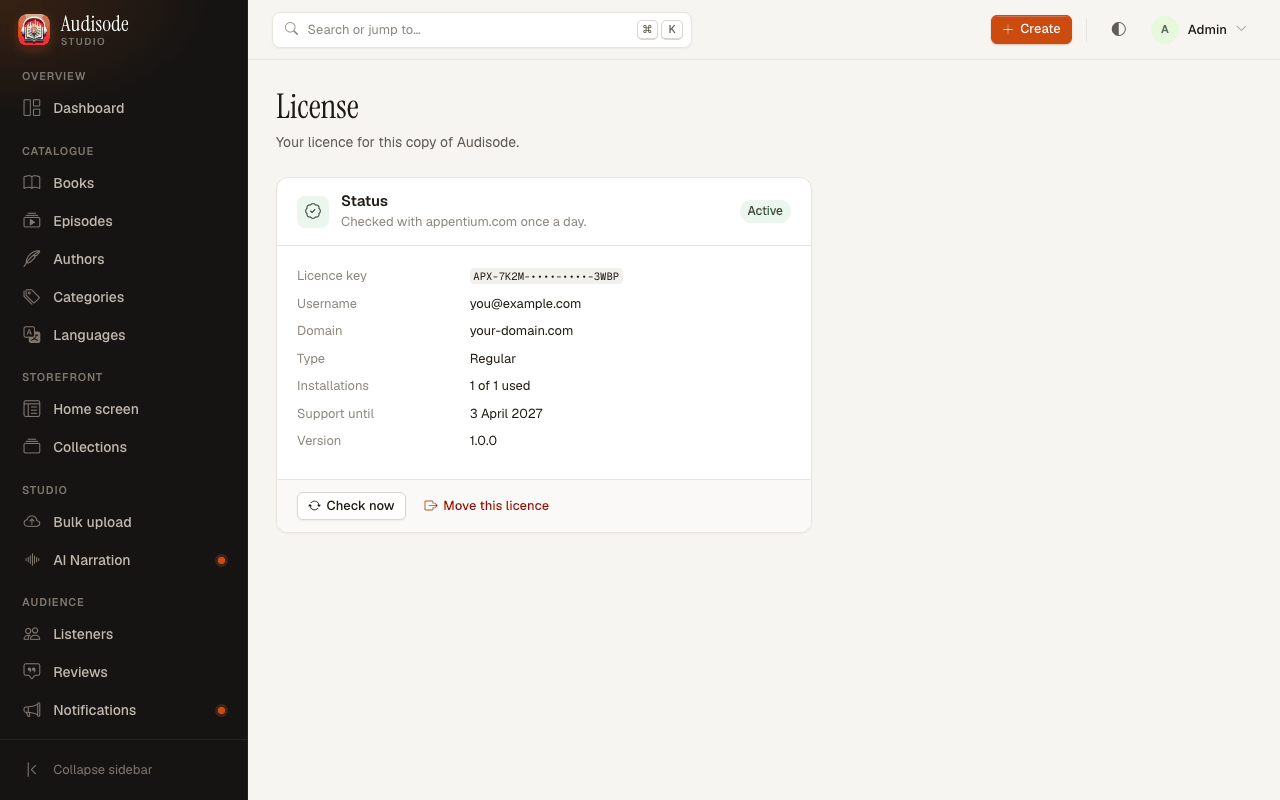Click the masked licence key APX-7K2M value
Image resolution: width=1280 pixels, height=800 pixels.
coord(546,276)
